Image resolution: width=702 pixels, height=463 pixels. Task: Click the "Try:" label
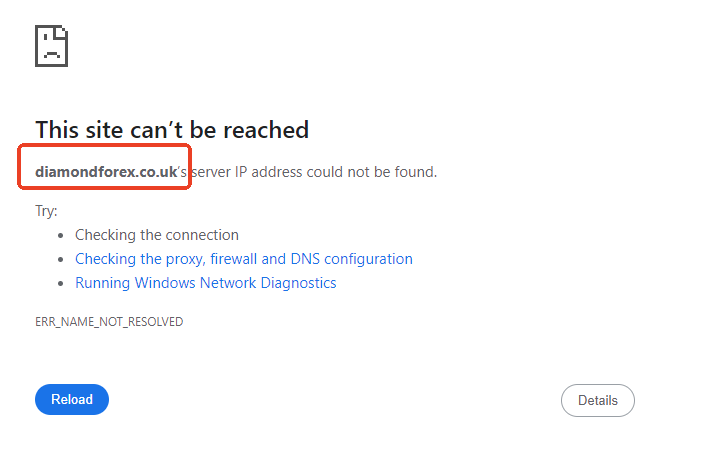(x=46, y=211)
